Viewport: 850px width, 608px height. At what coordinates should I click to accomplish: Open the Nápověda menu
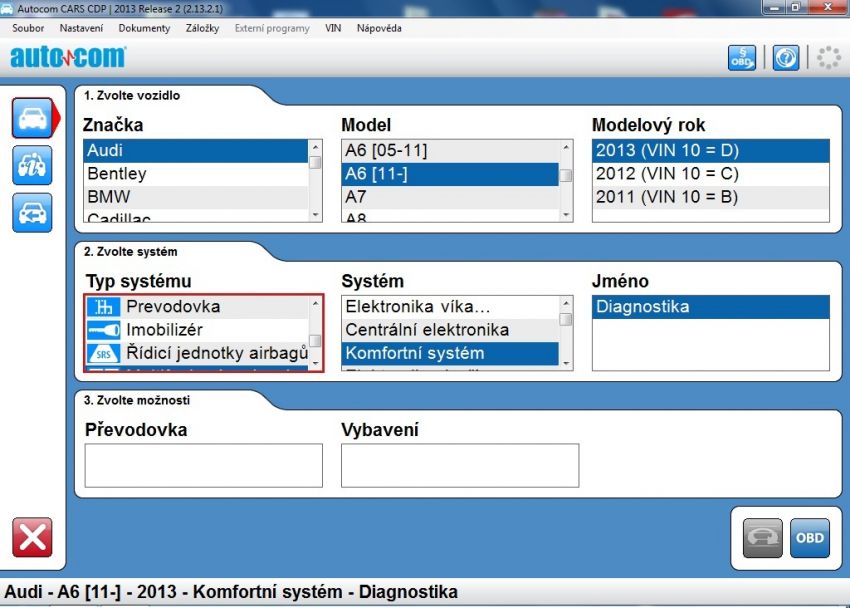pos(379,28)
